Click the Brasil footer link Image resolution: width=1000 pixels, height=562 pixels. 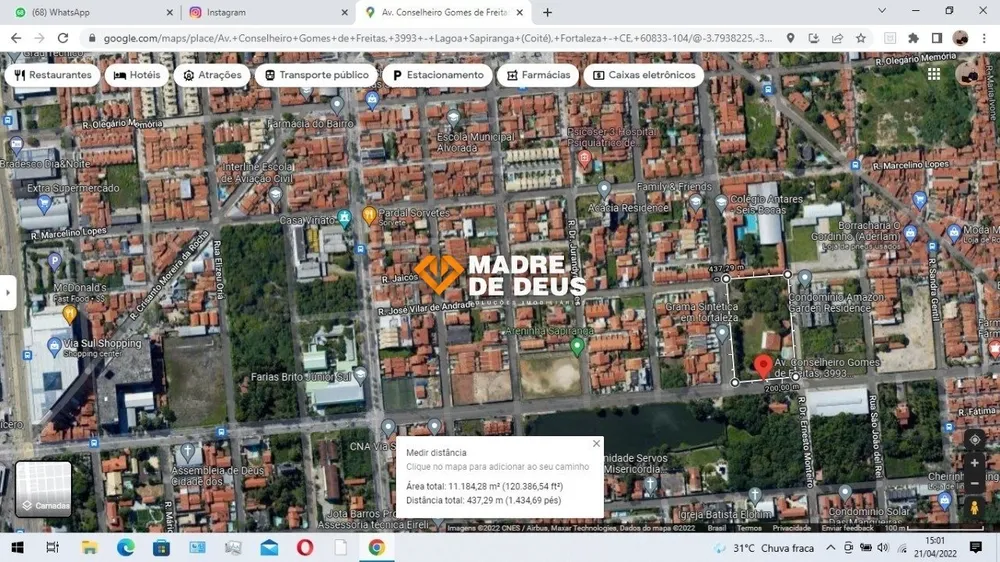[x=716, y=528]
